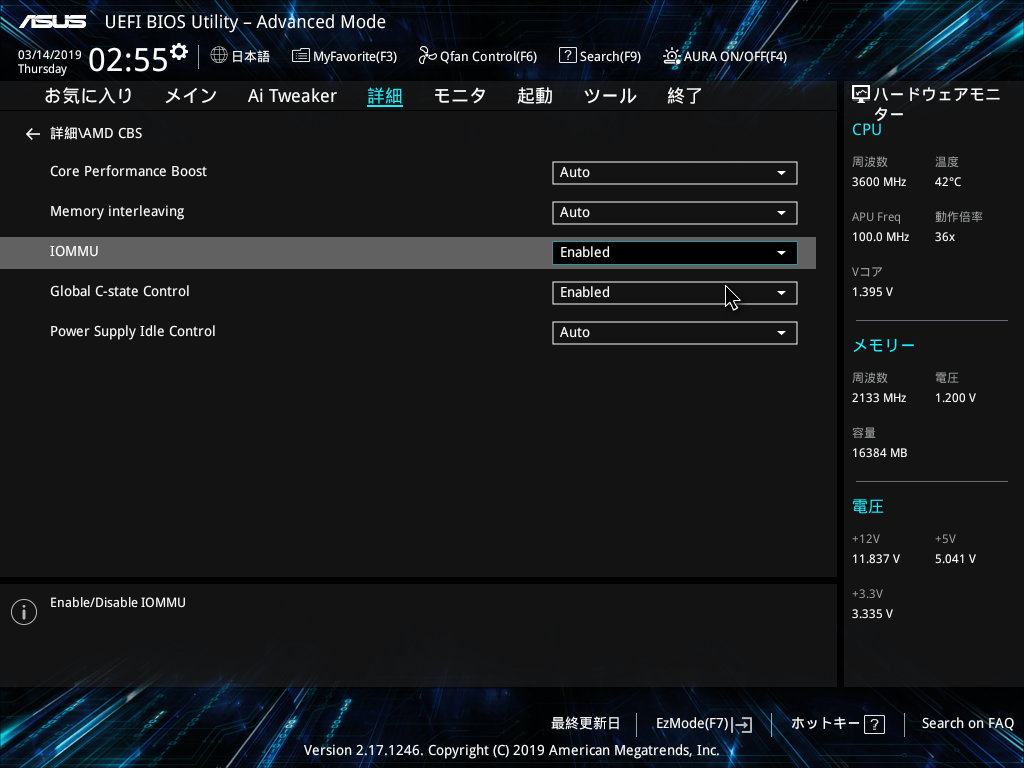The width and height of the screenshot is (1024, 768).
Task: Switch to 起動 tab
Action: 535,96
